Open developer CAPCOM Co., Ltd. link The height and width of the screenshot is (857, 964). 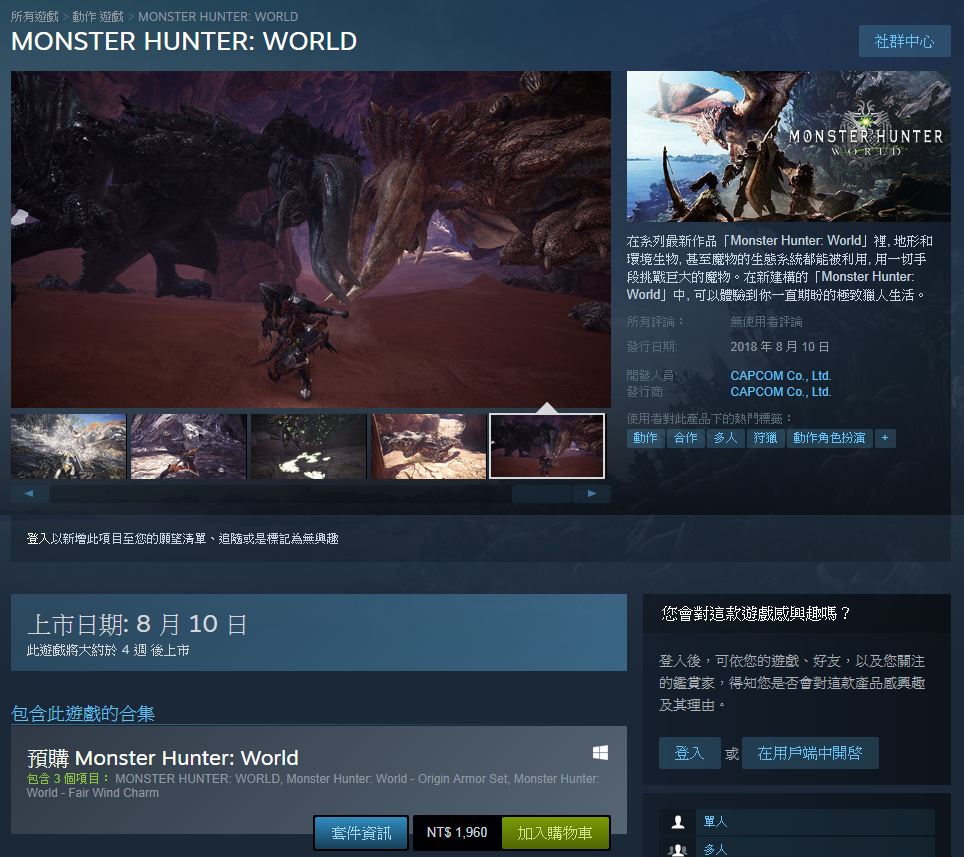click(x=780, y=376)
